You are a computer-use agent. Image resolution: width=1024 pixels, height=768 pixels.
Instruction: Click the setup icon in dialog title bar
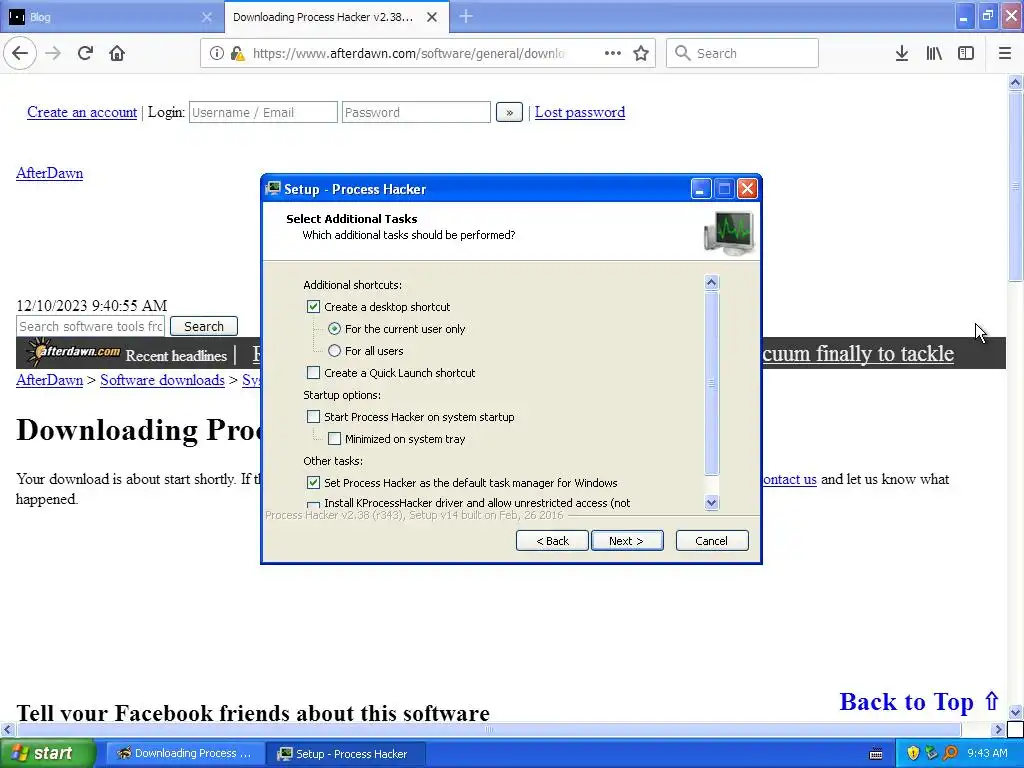point(274,189)
